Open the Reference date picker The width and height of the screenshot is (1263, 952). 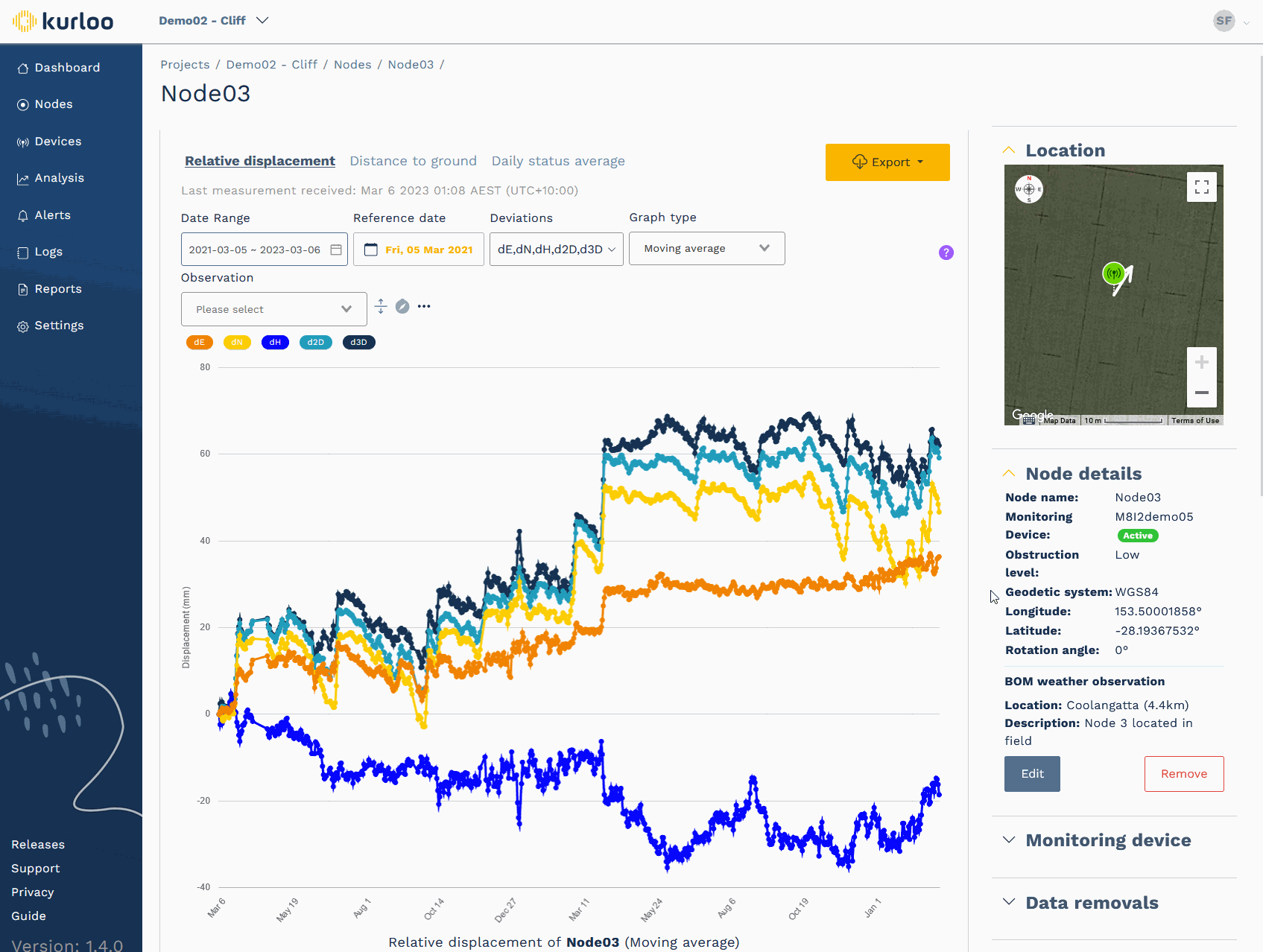[419, 250]
